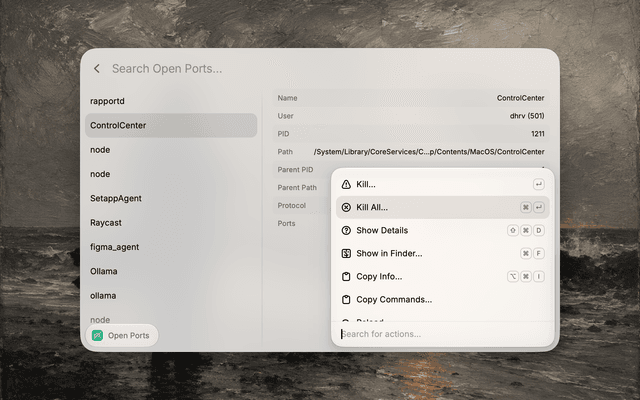Screen dimensions: 640x400
Task: Click the clipboard icon beside Copy Commands
Action: point(346,300)
